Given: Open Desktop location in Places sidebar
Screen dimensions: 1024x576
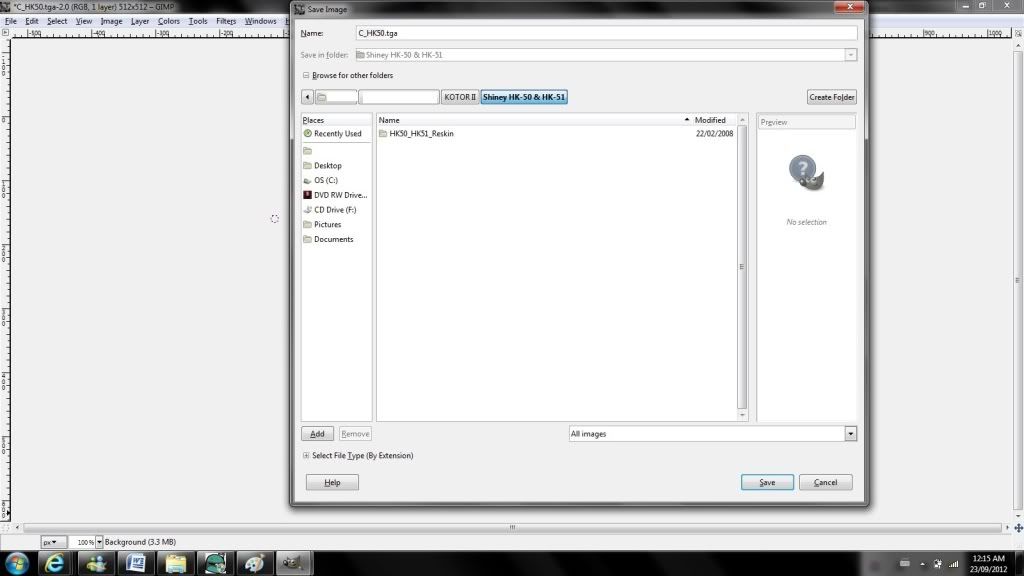Looking at the screenshot, I should 327,166.
